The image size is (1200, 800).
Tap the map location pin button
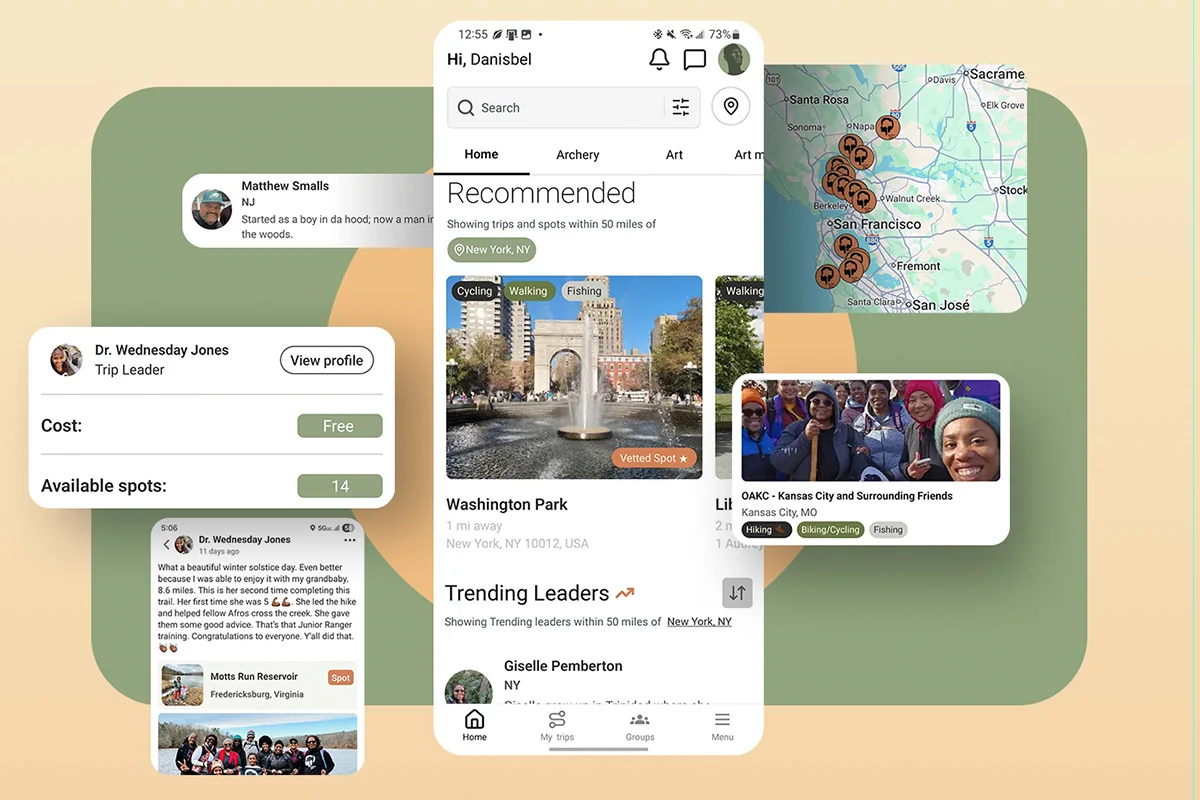pos(731,107)
